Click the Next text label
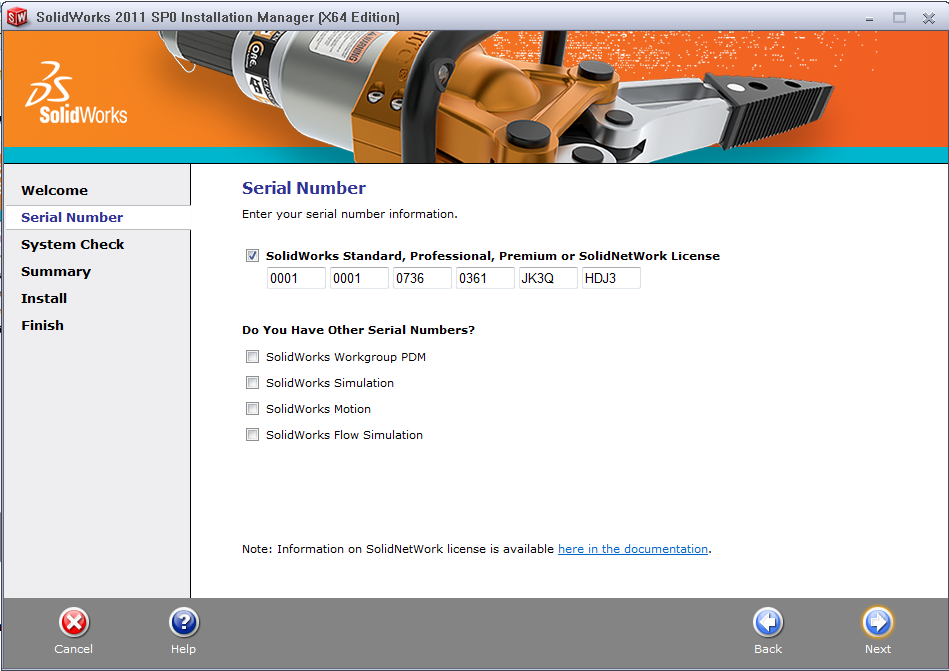 pos(878,649)
